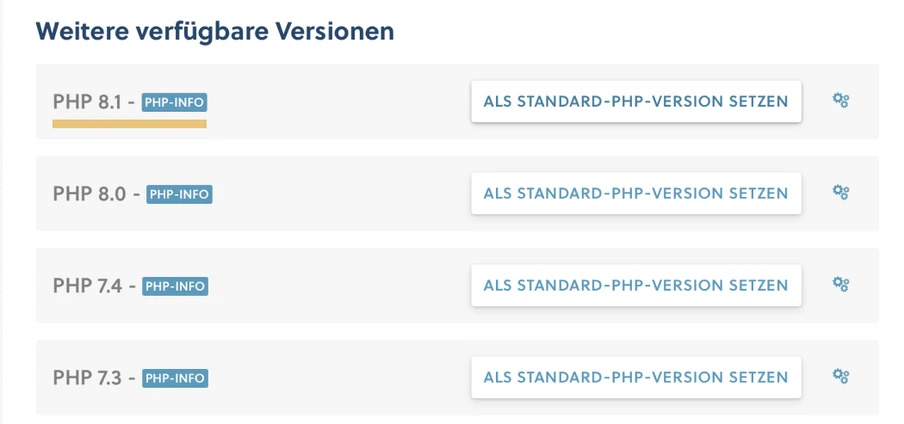The height and width of the screenshot is (424, 904).
Task: Open the settings gears for PHP 7.4
Action: pyautogui.click(x=841, y=284)
